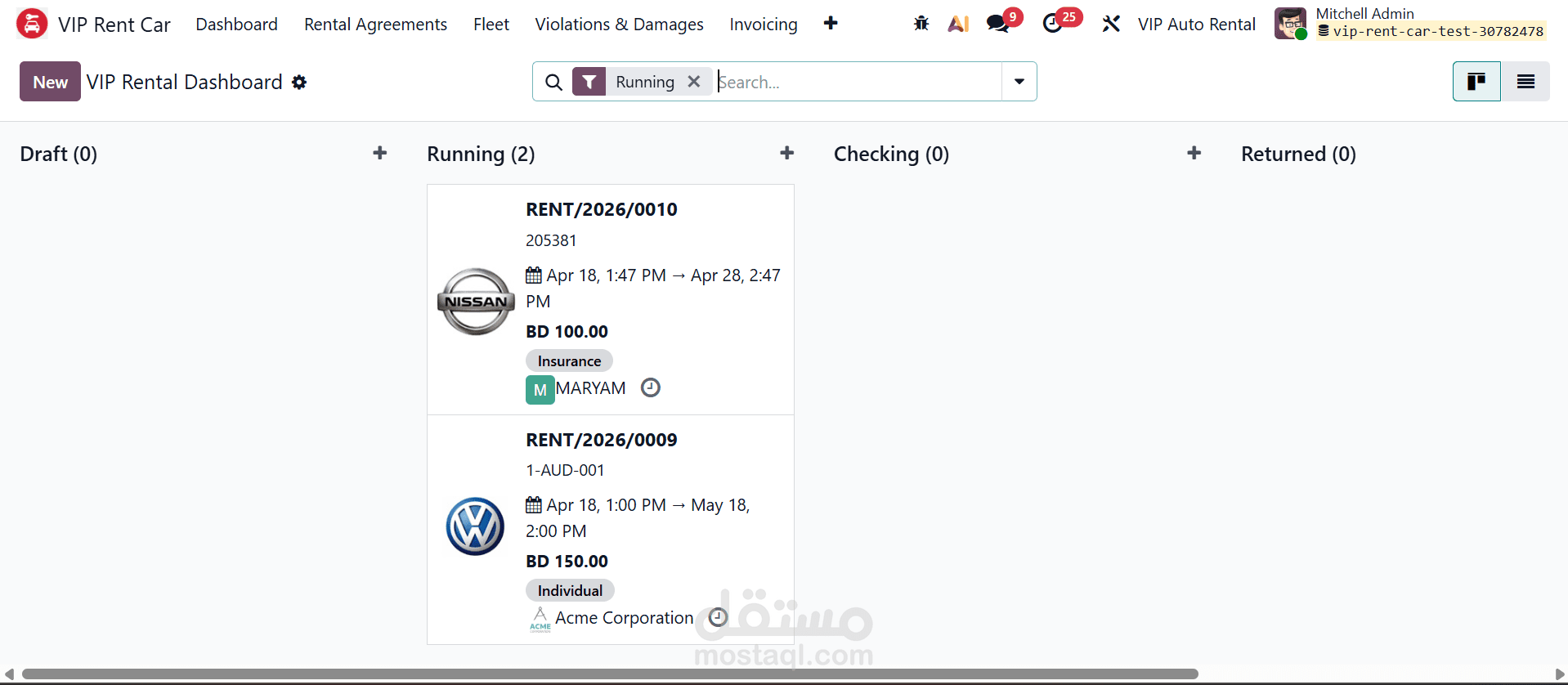The height and width of the screenshot is (685, 1568).
Task: Click the Running filter label
Action: coord(645,82)
